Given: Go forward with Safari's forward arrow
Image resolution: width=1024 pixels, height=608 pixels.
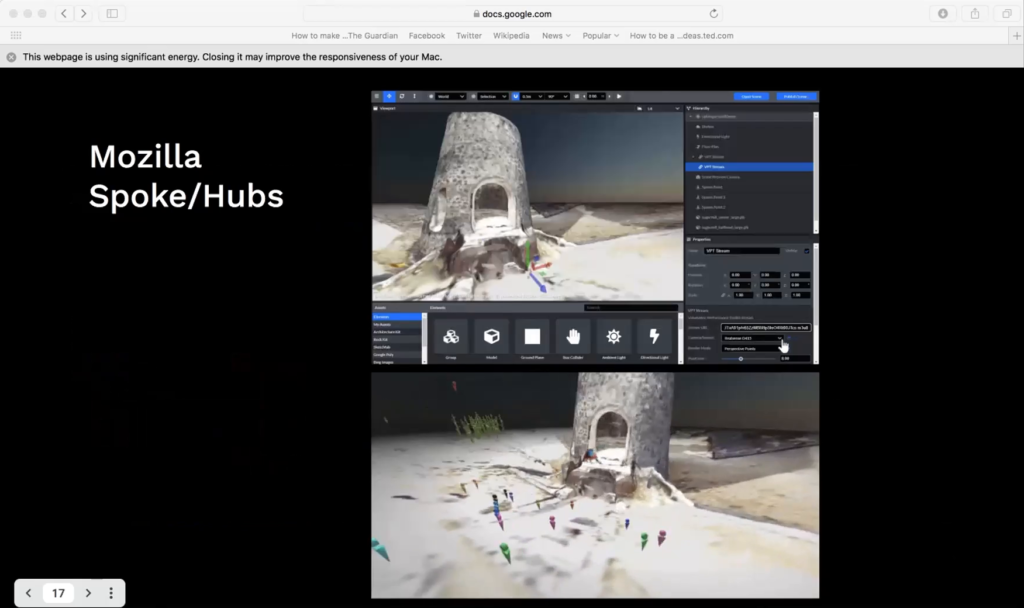Looking at the screenshot, I should 83,13.
